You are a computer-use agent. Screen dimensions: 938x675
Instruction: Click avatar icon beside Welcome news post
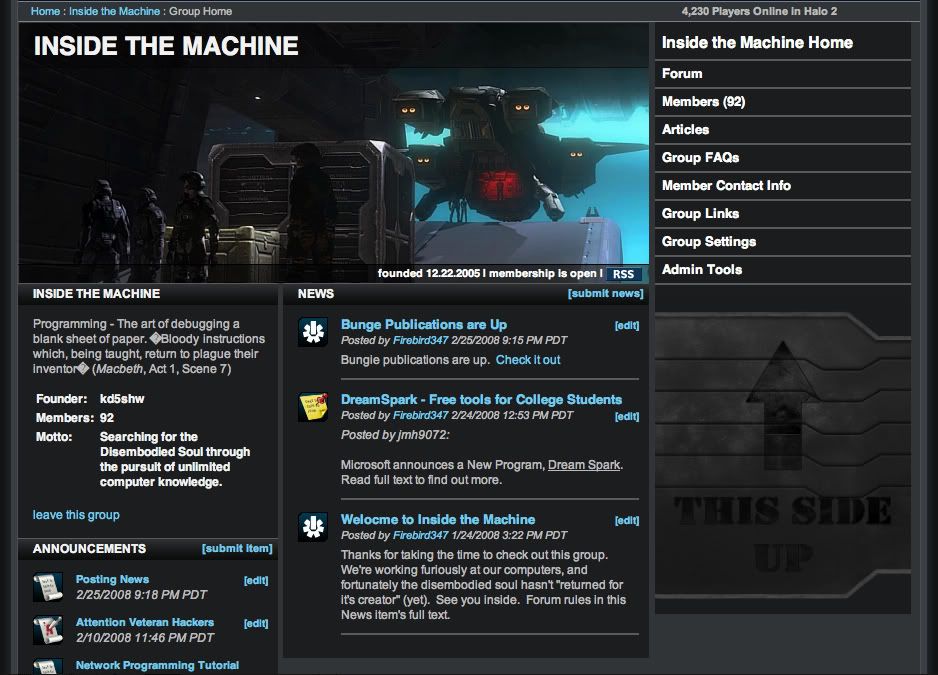pos(313,527)
